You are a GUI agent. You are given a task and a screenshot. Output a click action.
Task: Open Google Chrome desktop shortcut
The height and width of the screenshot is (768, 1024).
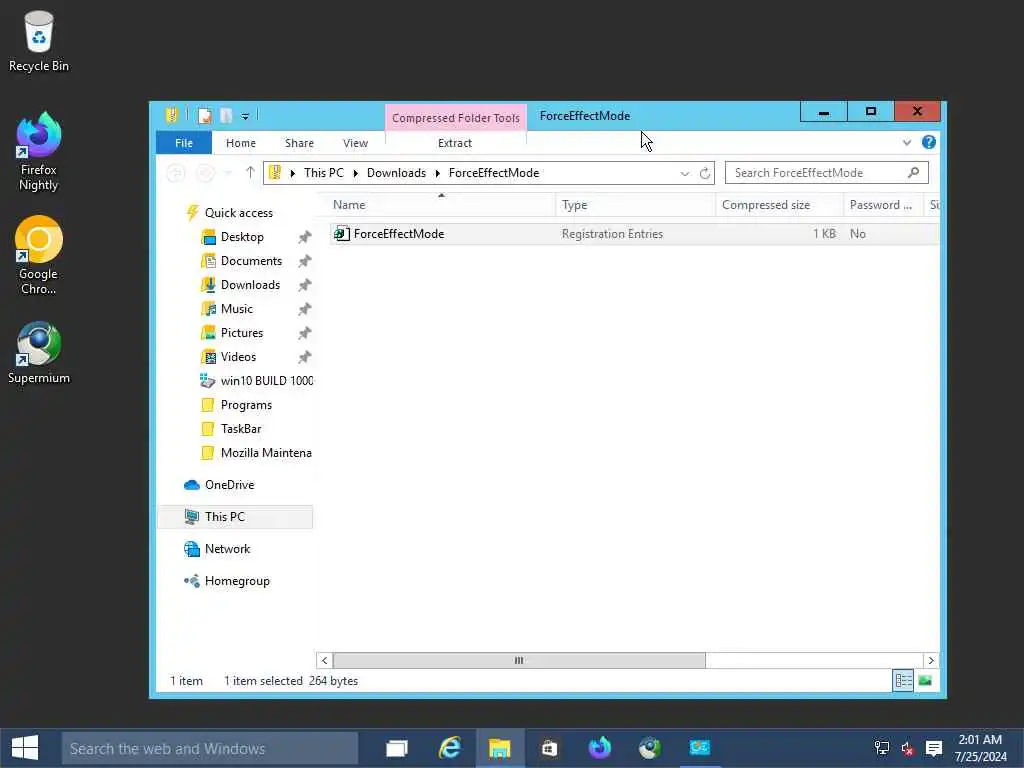pyautogui.click(x=39, y=255)
